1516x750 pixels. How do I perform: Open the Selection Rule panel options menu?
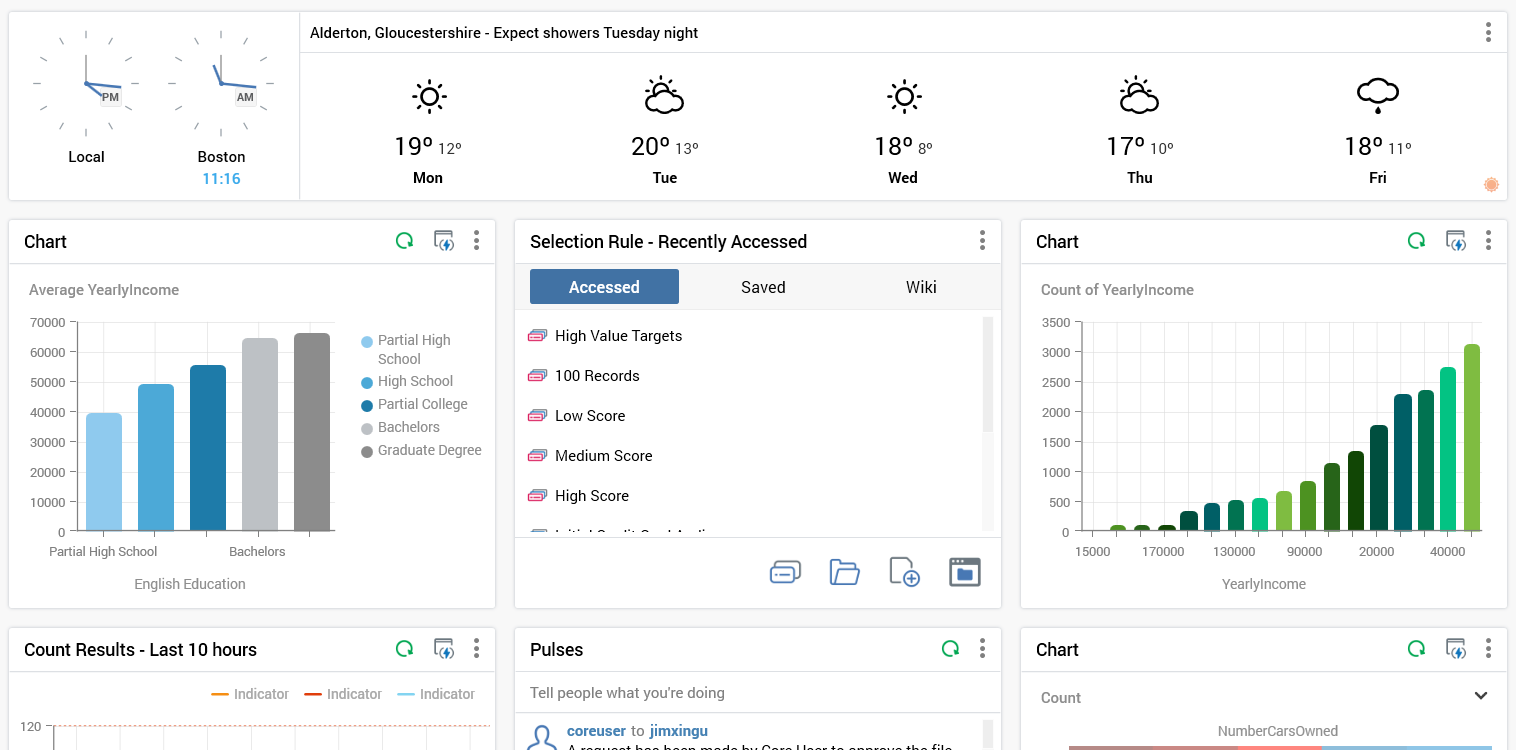982,241
